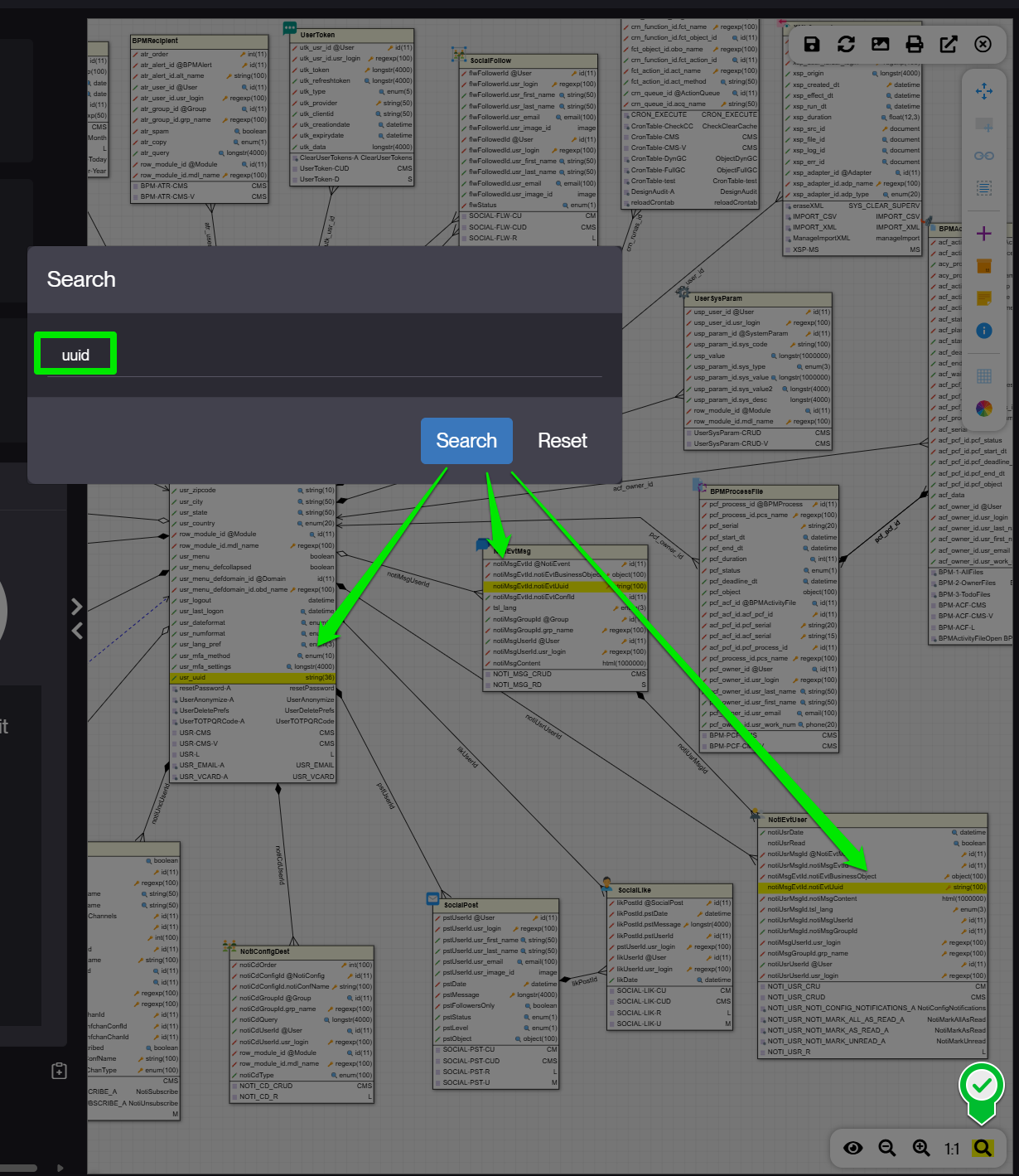Collapse panel with the left chevron

(76, 631)
